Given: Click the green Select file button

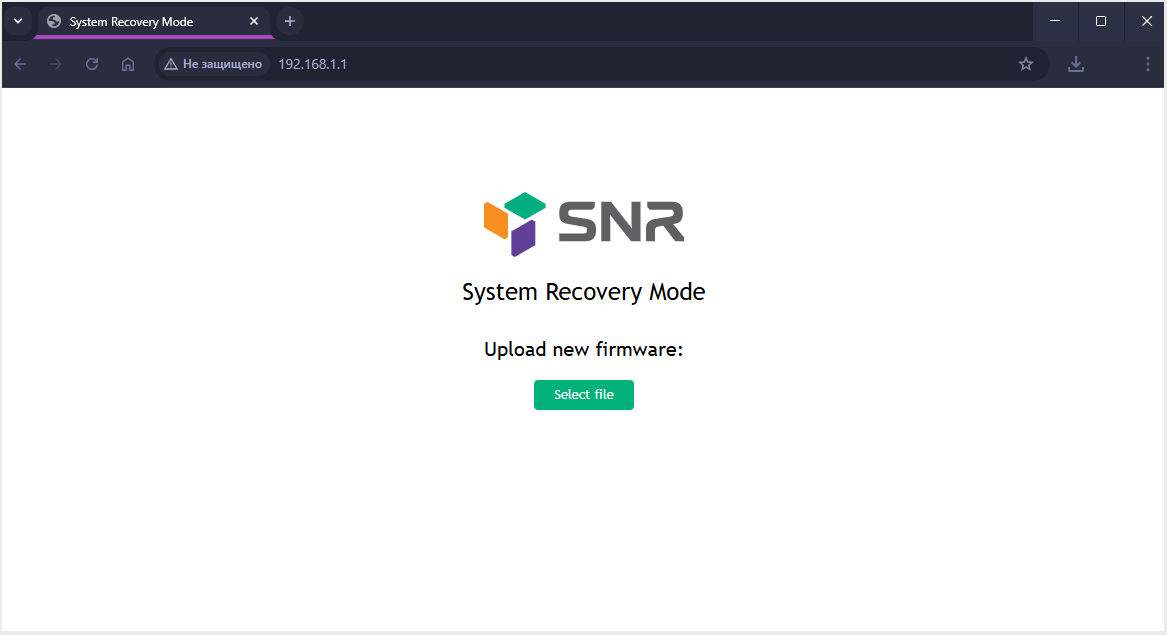Looking at the screenshot, I should pyautogui.click(x=583, y=395).
